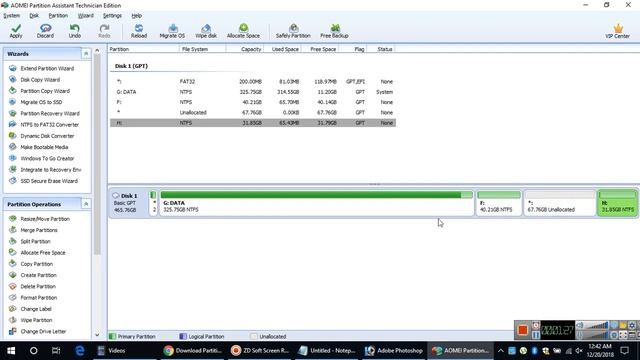Viewport: 640px width, 360px height.
Task: Switch to Adobe Photoshop taskbar item
Action: tap(393, 351)
